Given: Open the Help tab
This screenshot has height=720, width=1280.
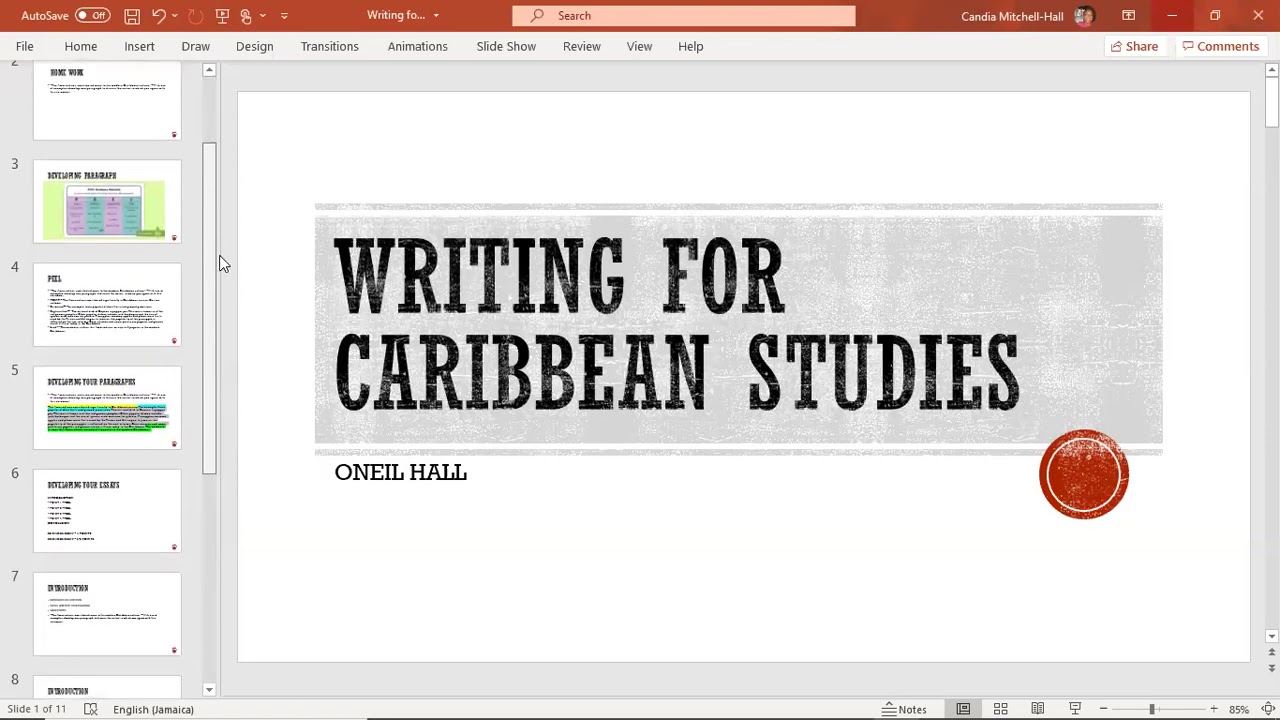Looking at the screenshot, I should 690,46.
